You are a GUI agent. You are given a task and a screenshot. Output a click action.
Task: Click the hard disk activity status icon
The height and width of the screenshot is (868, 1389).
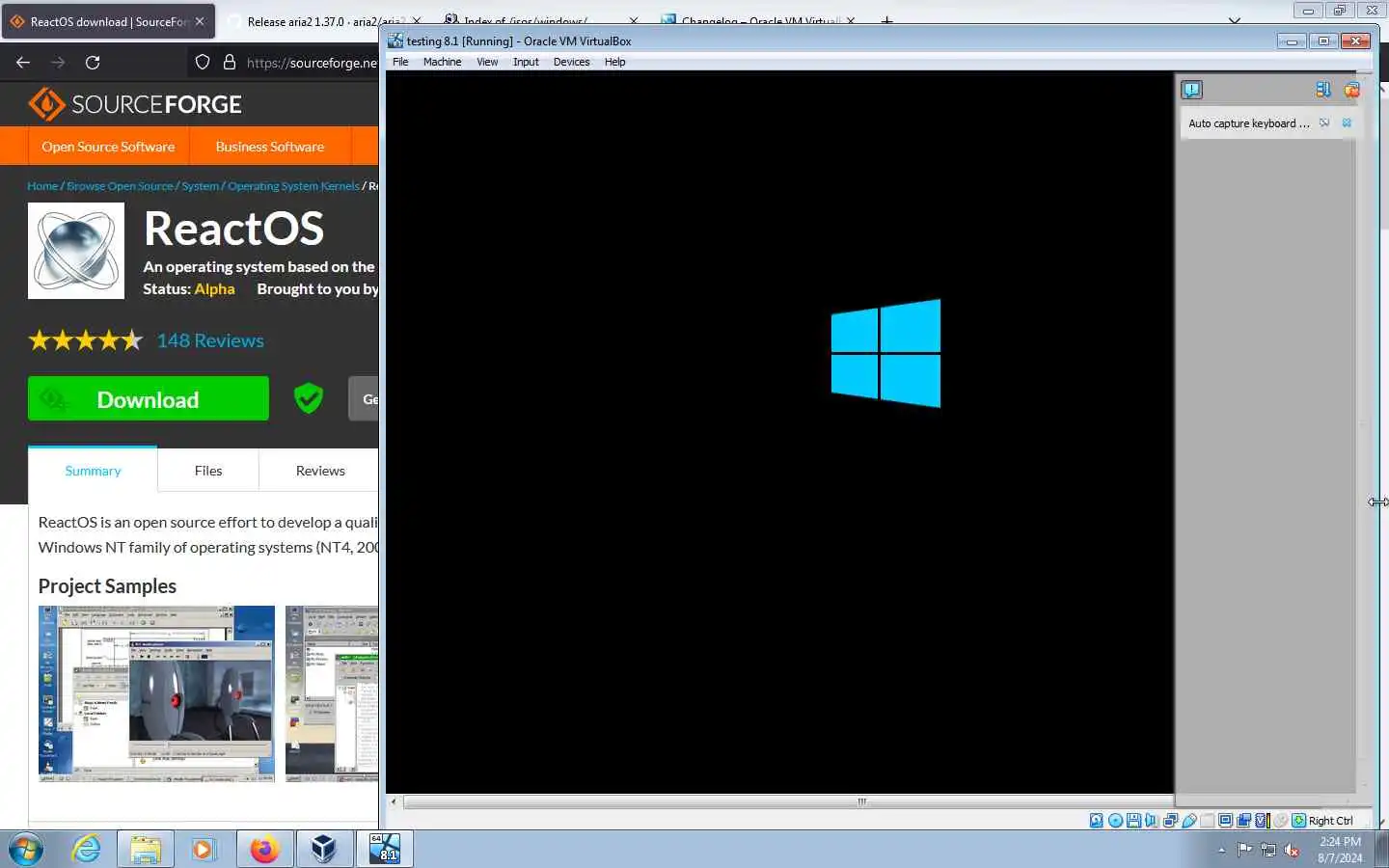pyautogui.click(x=1097, y=821)
